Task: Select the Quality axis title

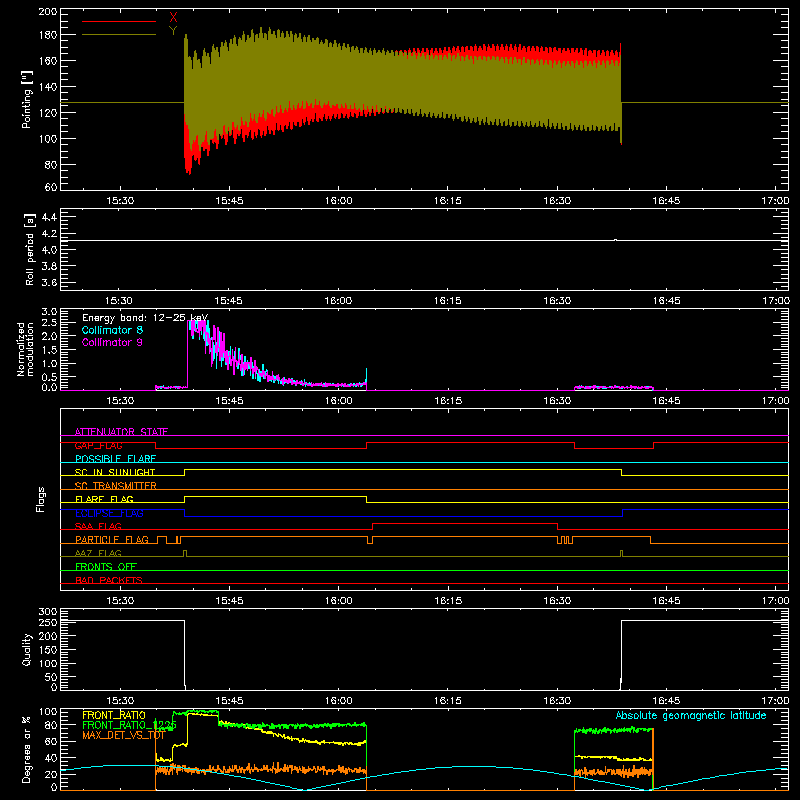Action: click(x=27, y=649)
